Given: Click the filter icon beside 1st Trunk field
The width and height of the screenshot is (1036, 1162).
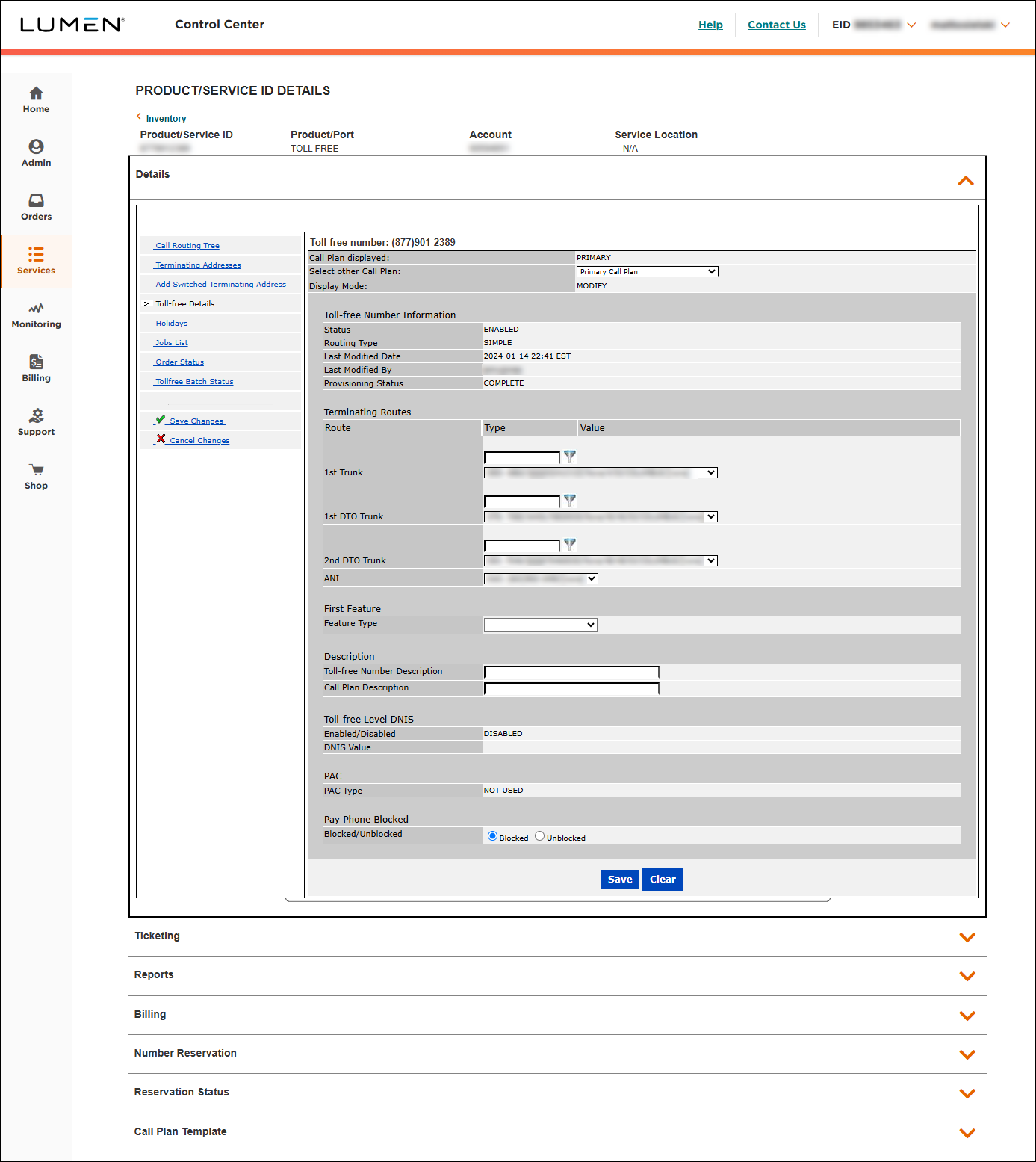Looking at the screenshot, I should click(569, 457).
